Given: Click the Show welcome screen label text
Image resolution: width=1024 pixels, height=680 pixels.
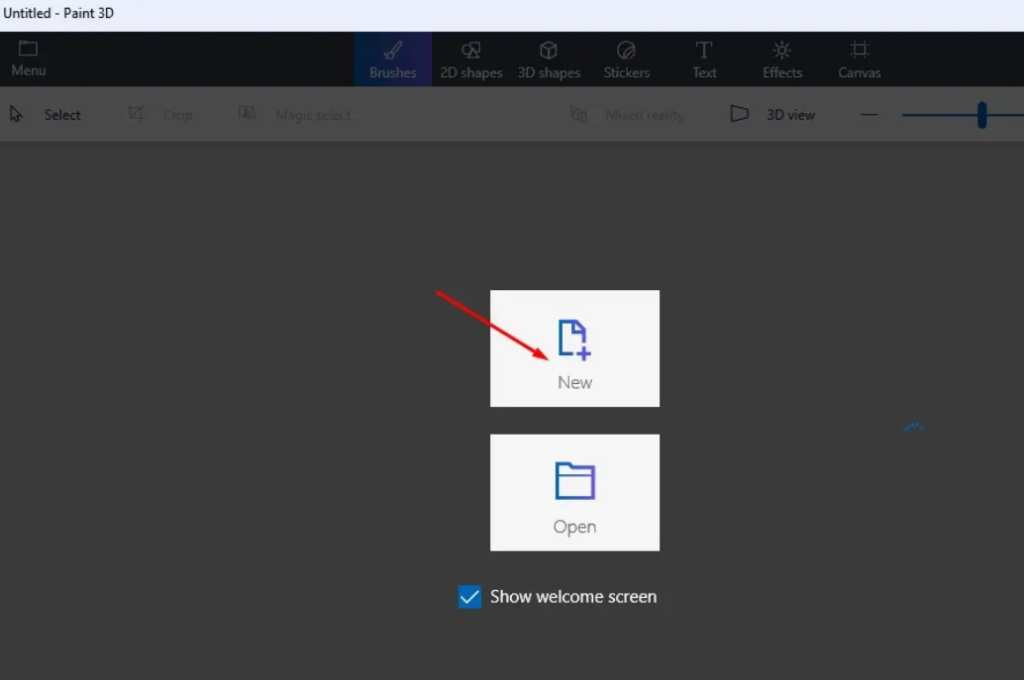Looking at the screenshot, I should pyautogui.click(x=573, y=597).
